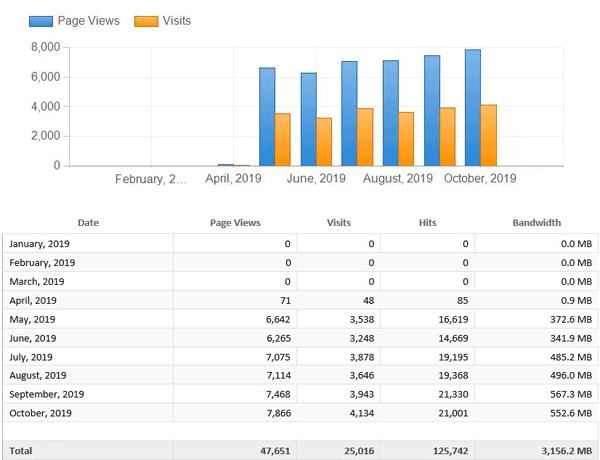Viewport: 600px width, 460px height.
Task: Click the orange Visits legend swatch
Action: (x=145, y=20)
